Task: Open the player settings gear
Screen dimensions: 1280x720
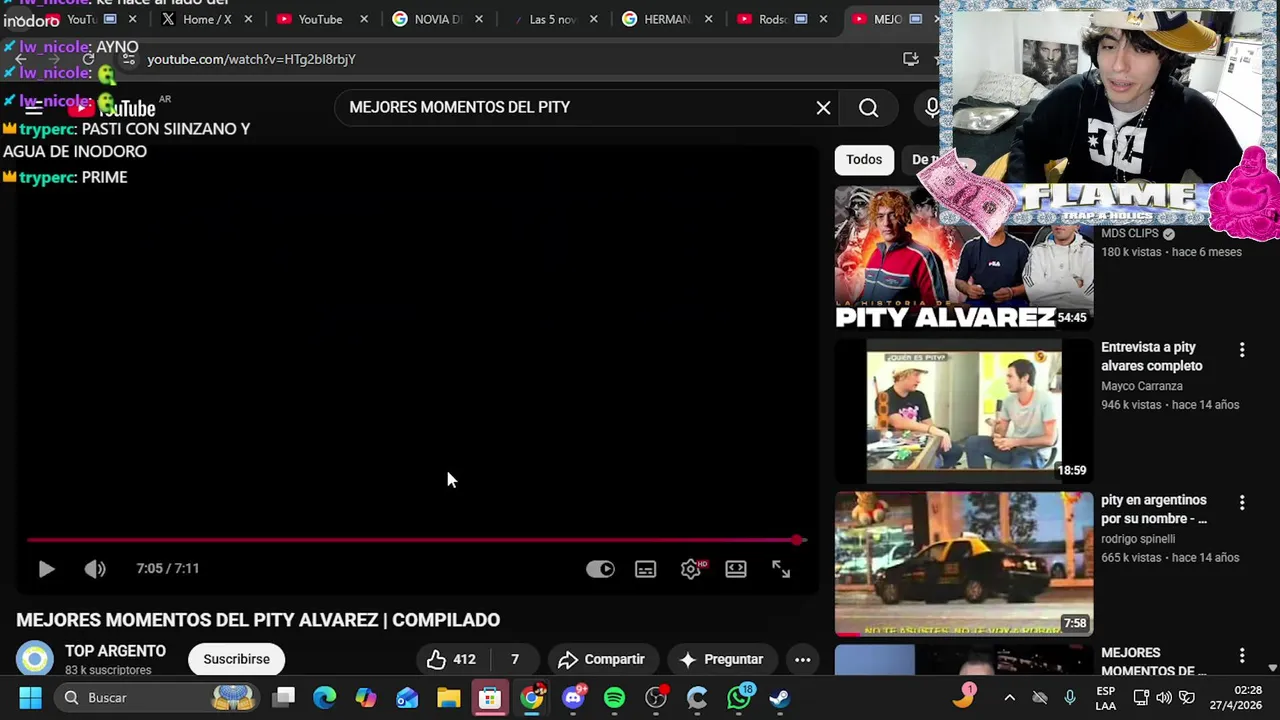Action: [691, 569]
